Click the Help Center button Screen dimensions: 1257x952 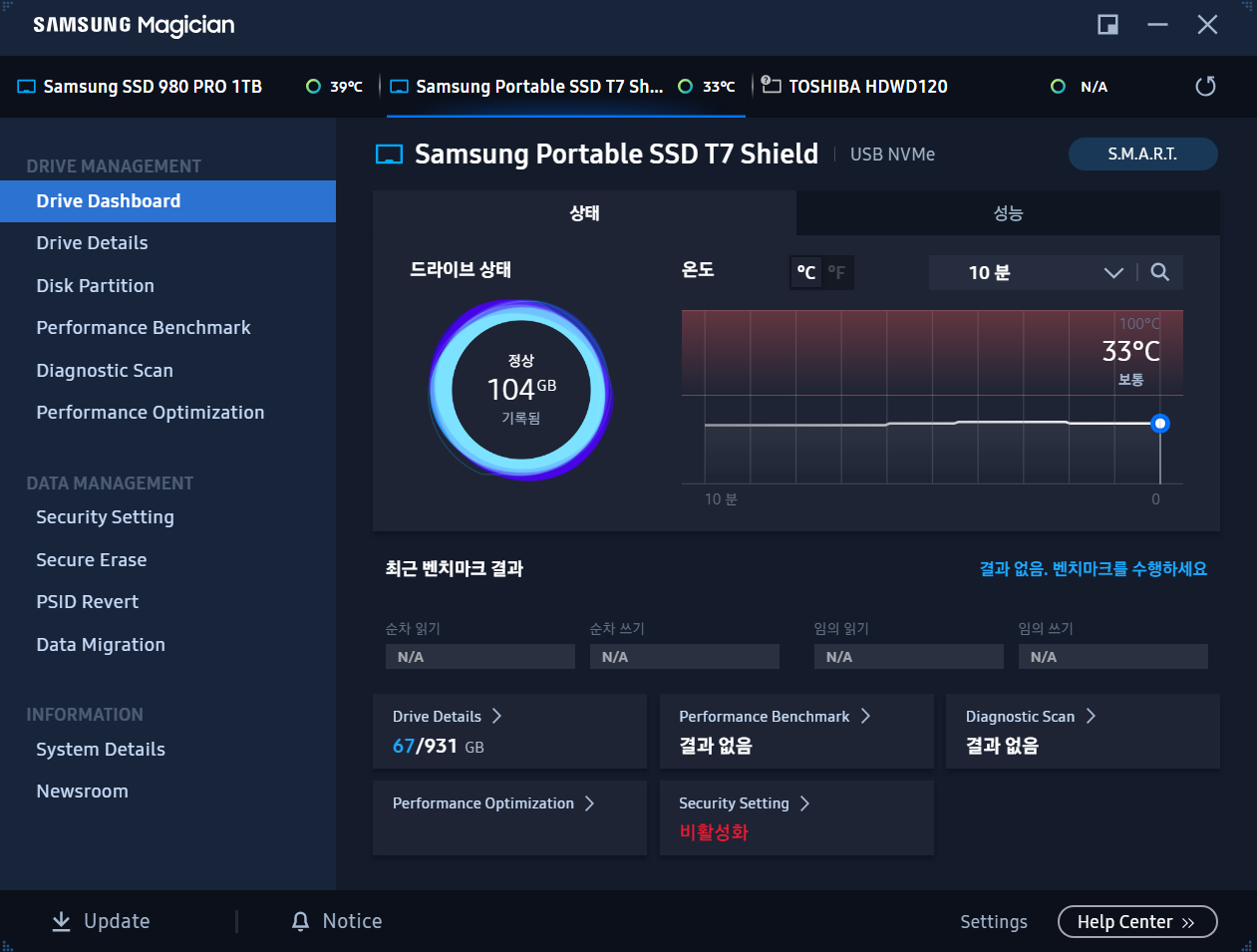(x=1137, y=922)
